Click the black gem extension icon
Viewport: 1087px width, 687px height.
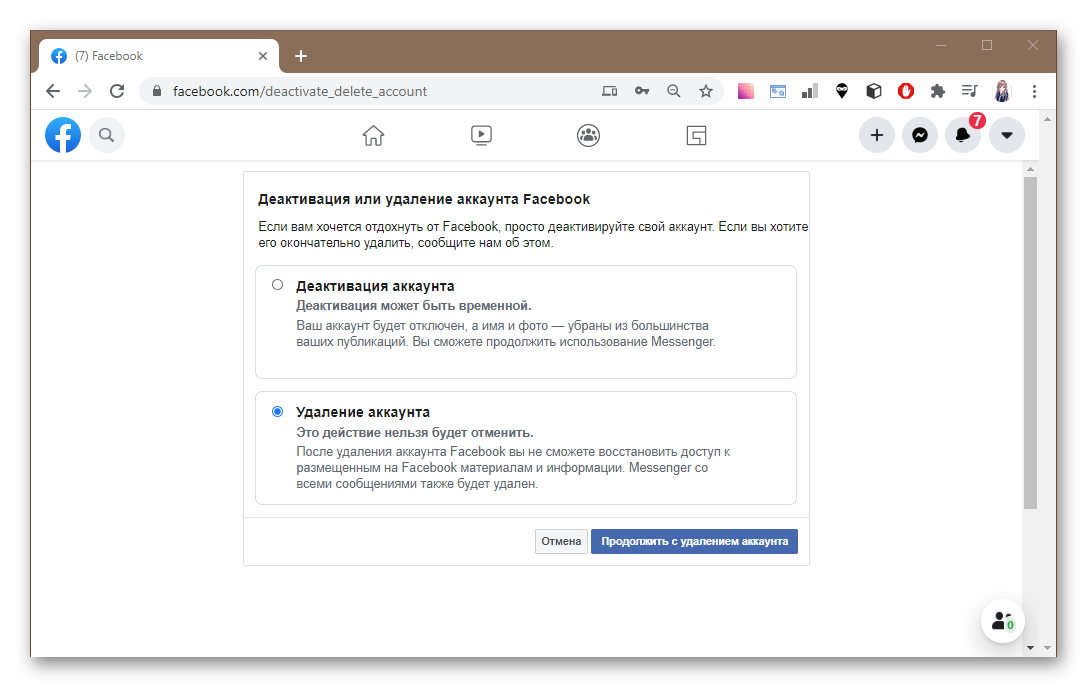point(842,91)
